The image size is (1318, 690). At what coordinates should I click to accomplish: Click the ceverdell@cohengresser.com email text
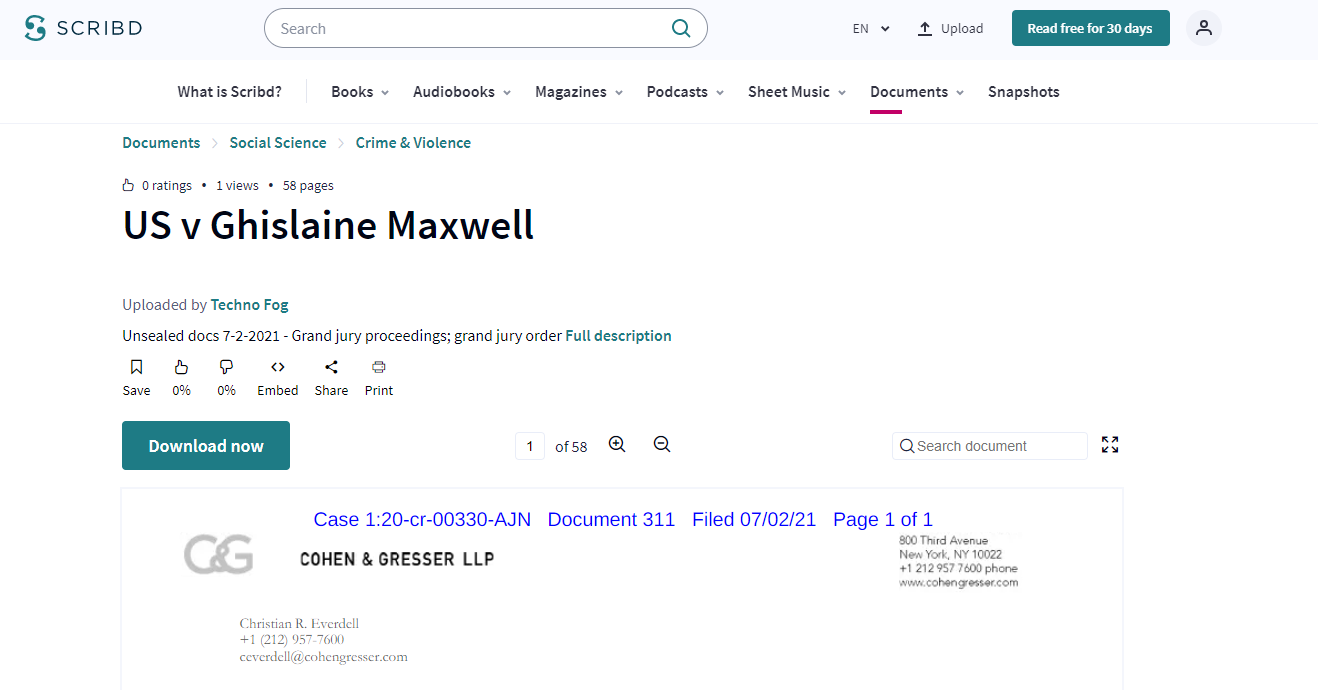324,657
